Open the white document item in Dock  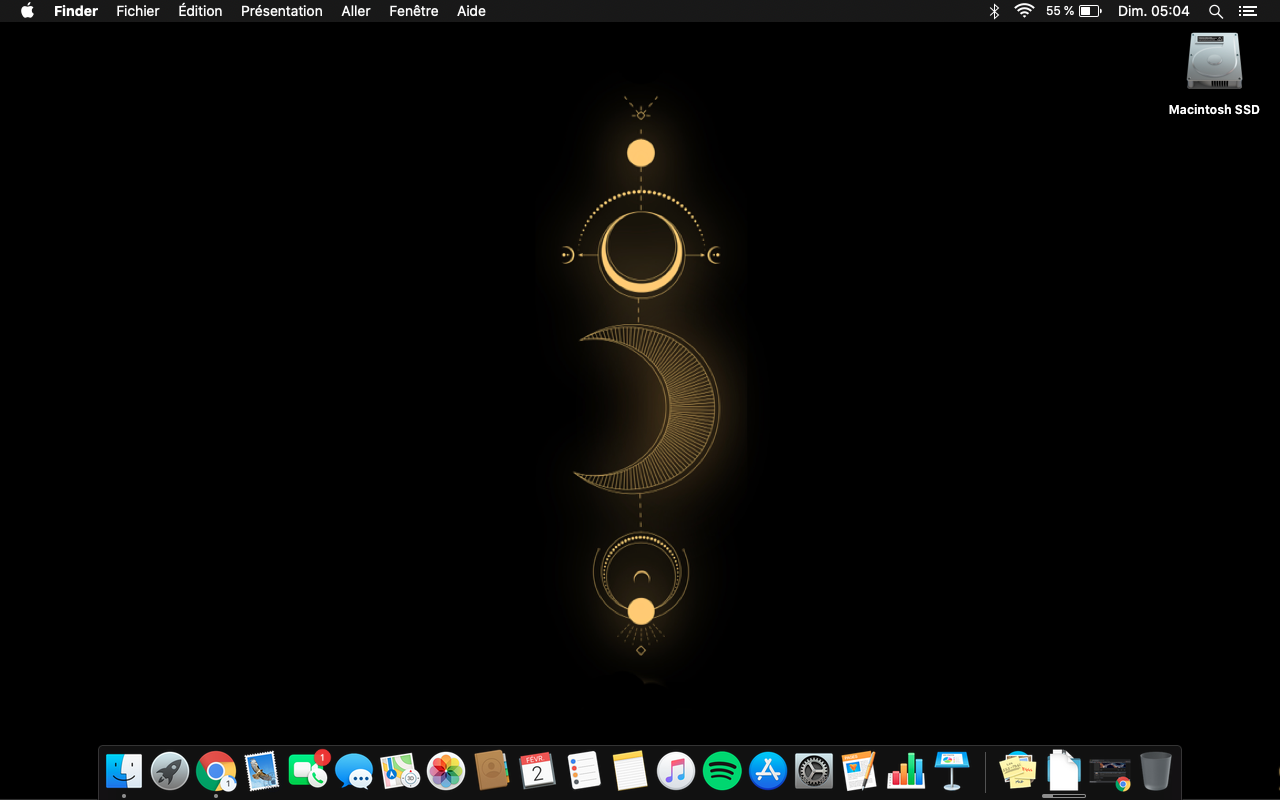[x=1064, y=771]
